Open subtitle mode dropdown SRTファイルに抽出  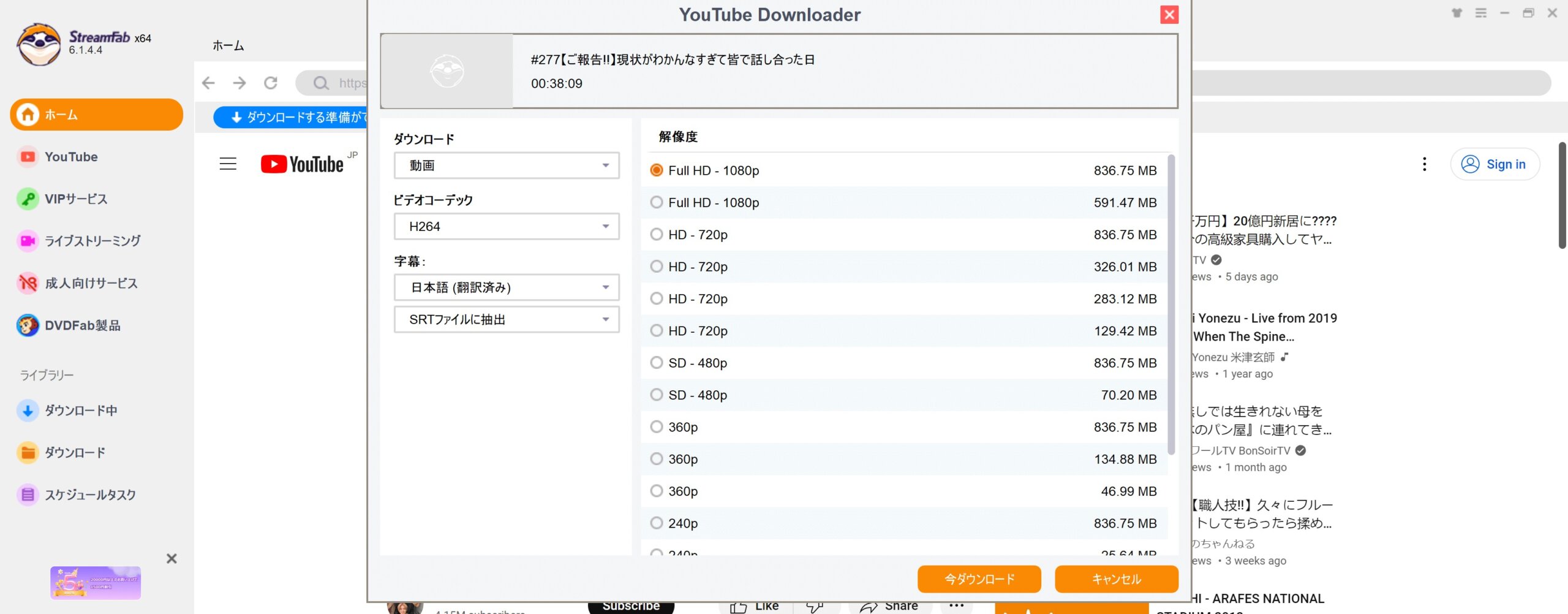tap(507, 319)
